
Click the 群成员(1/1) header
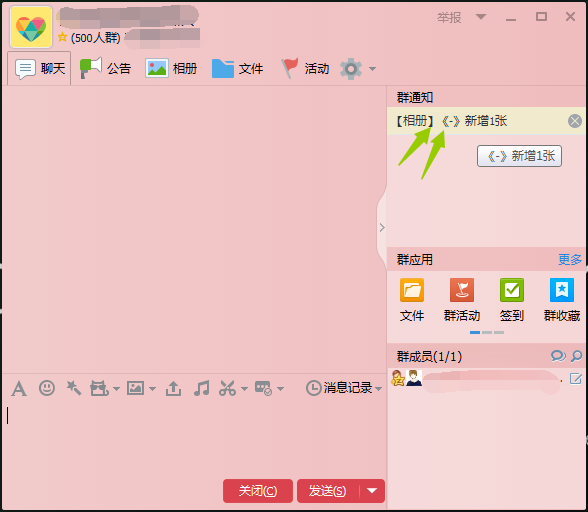coord(429,356)
